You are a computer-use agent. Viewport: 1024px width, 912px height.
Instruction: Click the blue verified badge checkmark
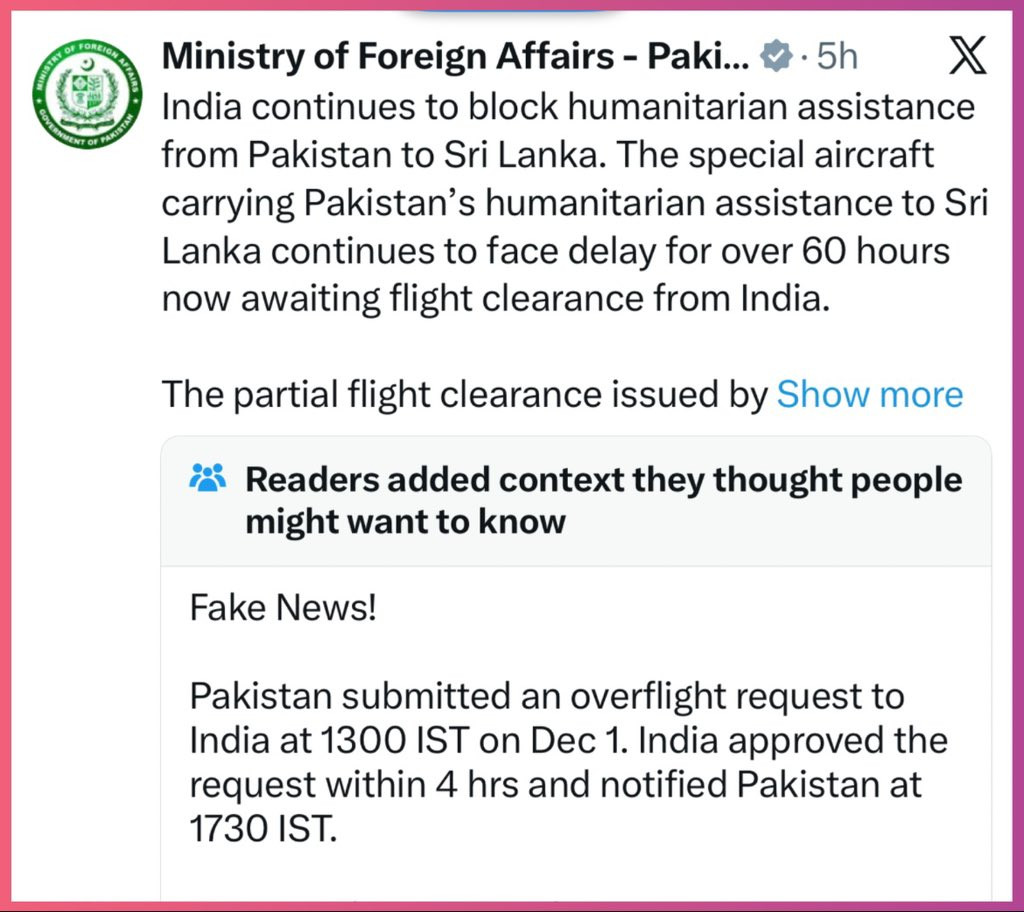click(x=776, y=56)
